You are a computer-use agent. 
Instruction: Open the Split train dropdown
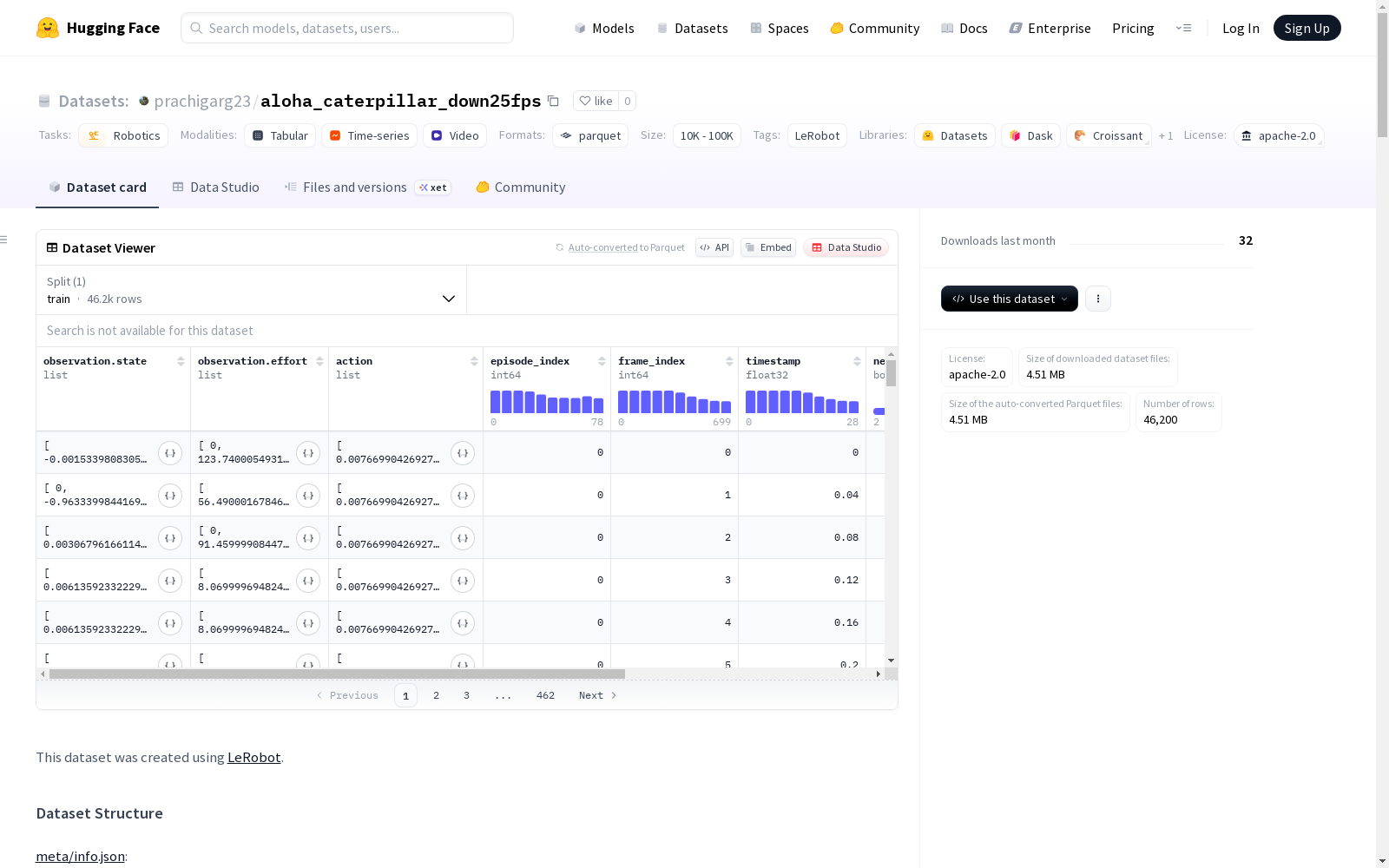pos(252,290)
